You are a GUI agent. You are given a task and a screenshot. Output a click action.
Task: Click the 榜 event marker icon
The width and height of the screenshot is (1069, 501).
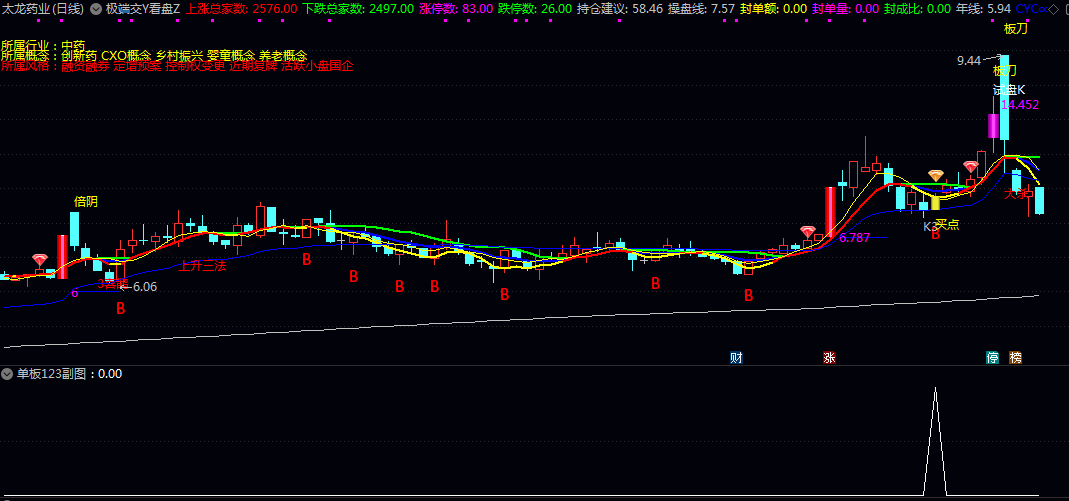(x=1016, y=357)
